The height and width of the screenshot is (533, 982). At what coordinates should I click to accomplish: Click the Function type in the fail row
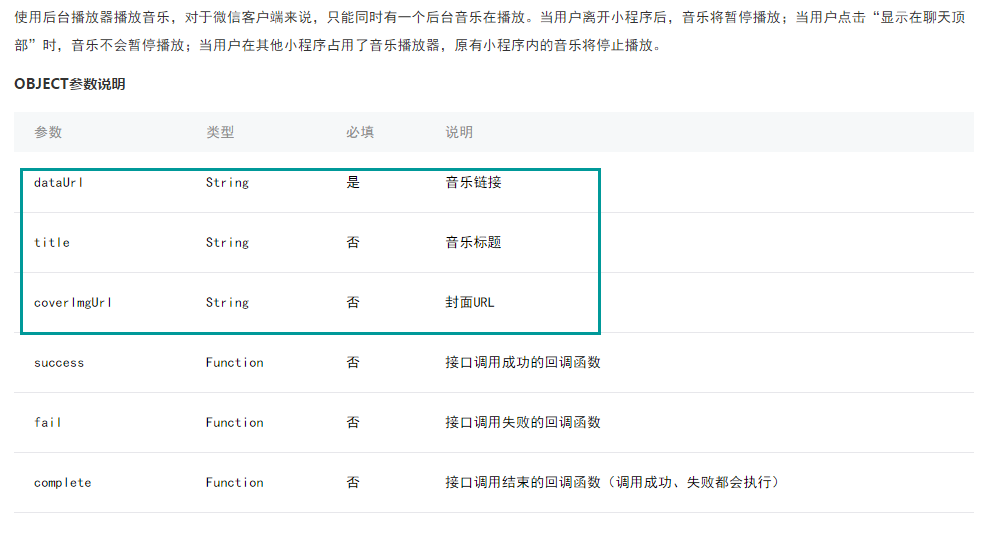pos(235,423)
